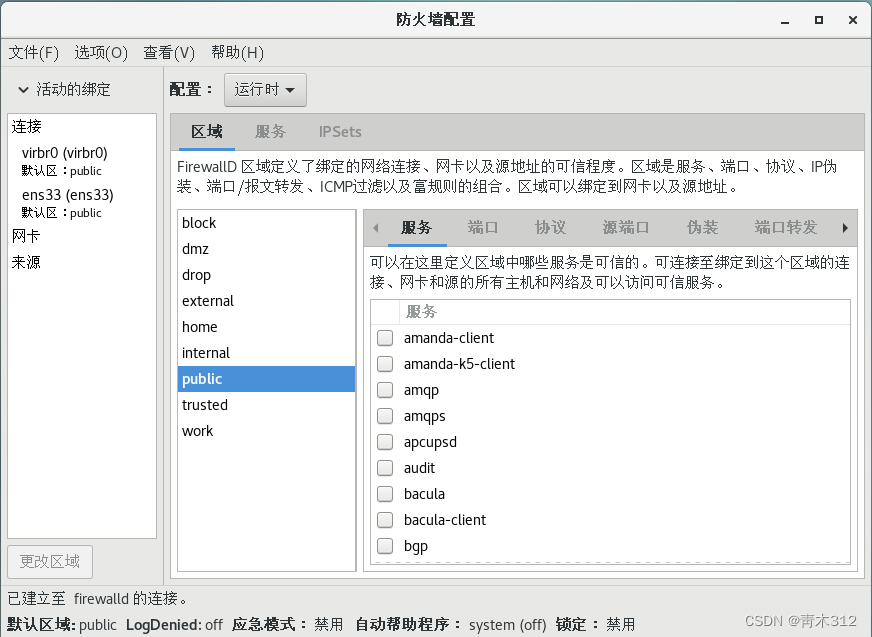This screenshot has height=637, width=872.
Task: Maximize the 防火墙配置 window
Action: (x=819, y=21)
